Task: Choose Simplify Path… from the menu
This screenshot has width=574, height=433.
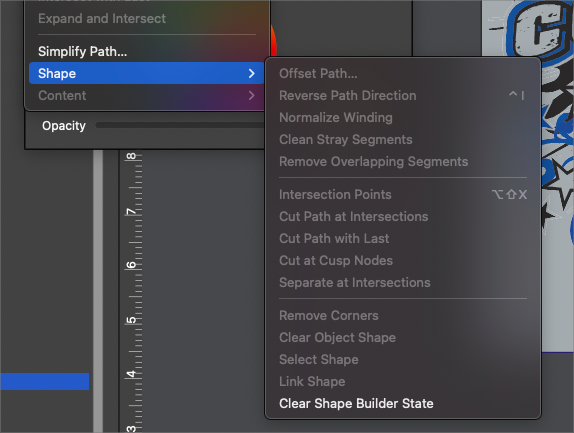Action: (82, 51)
